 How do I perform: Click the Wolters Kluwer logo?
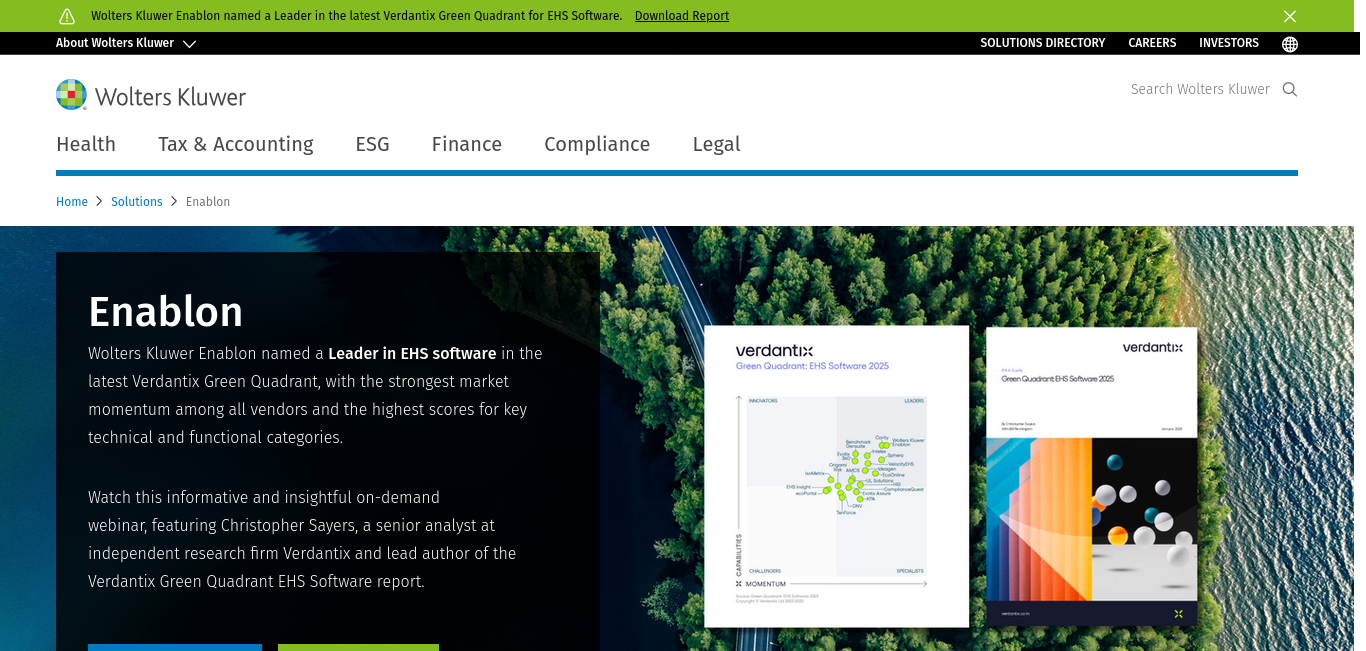151,96
